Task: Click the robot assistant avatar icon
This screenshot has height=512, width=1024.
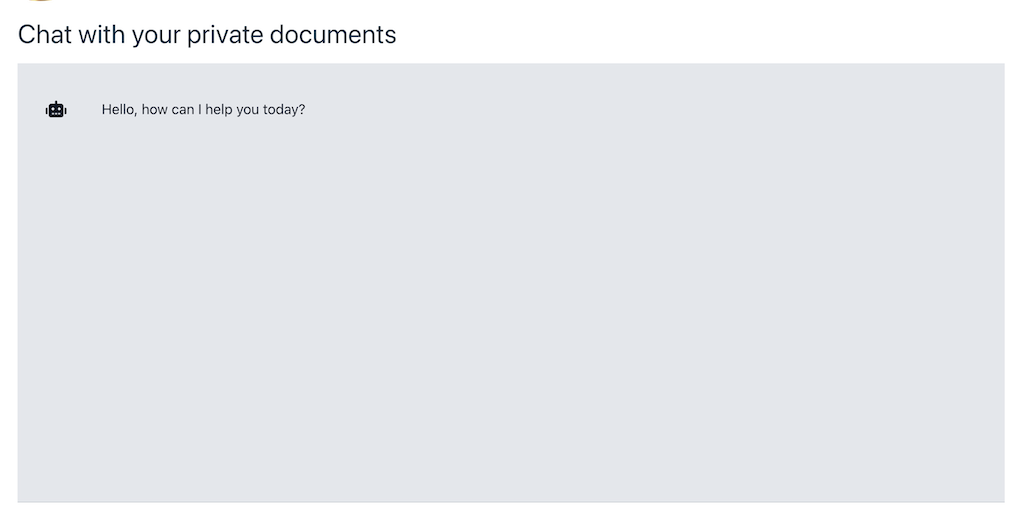Action: pos(56,110)
